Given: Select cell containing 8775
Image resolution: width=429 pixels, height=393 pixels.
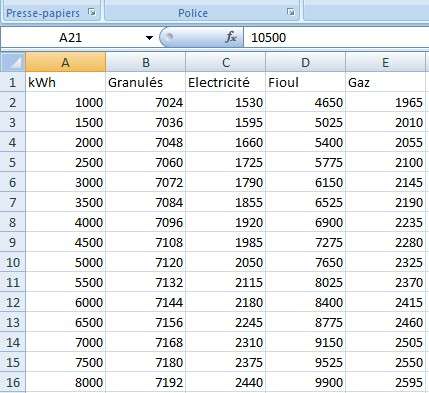Looking at the screenshot, I should 305,322.
